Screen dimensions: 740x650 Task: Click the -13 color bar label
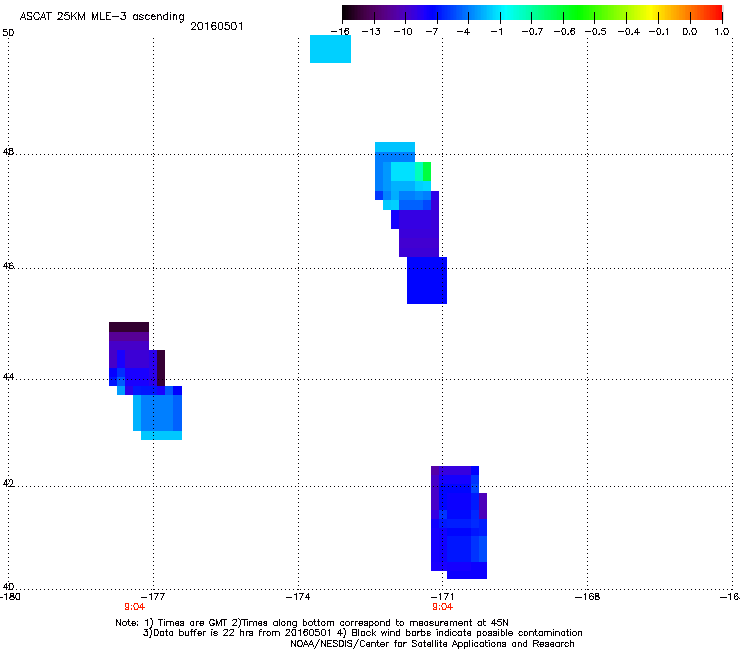coord(371,32)
